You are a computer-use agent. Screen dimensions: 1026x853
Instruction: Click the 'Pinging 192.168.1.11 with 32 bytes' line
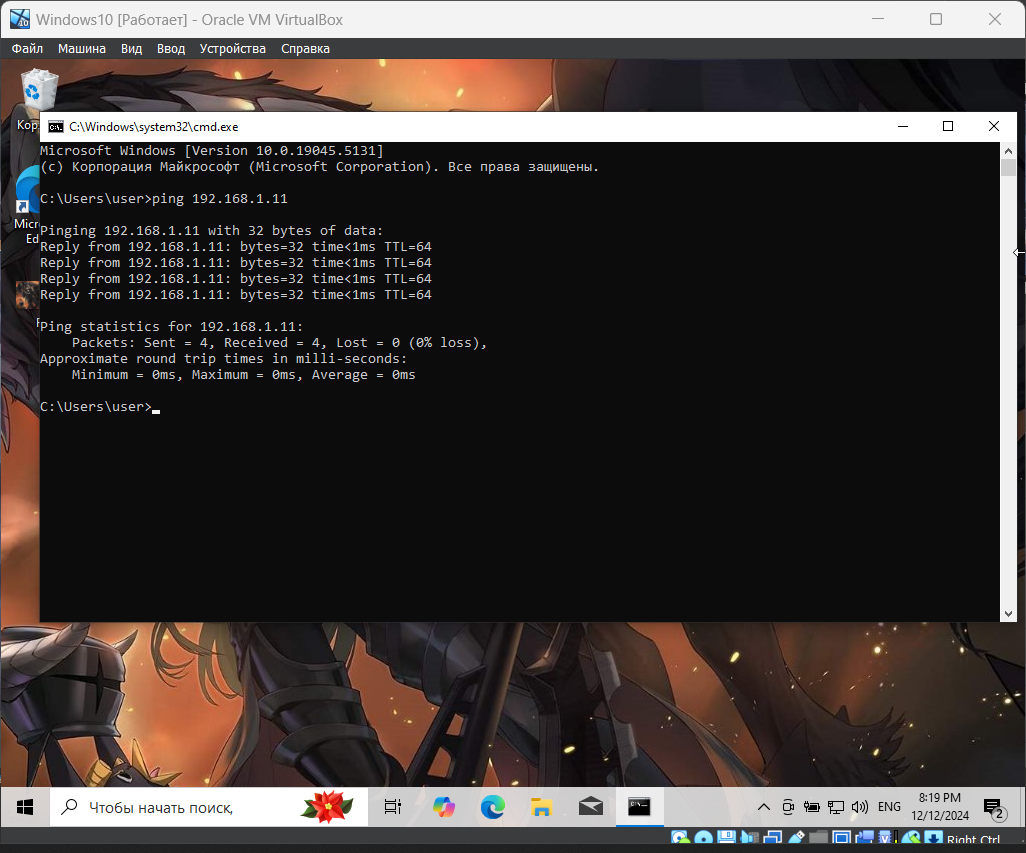(x=211, y=231)
